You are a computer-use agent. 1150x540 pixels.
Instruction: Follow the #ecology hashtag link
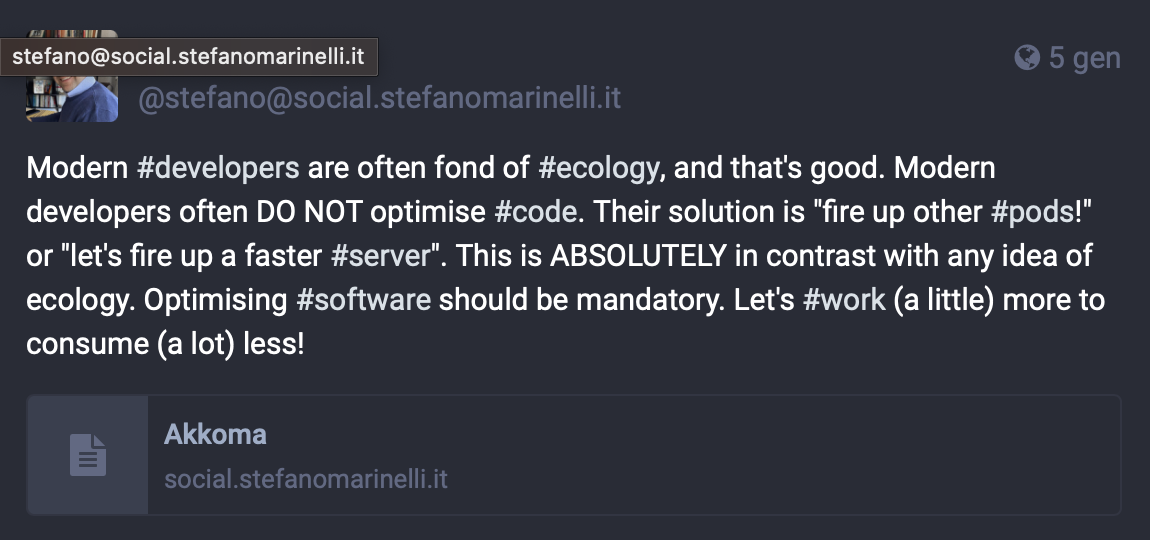pos(598,168)
